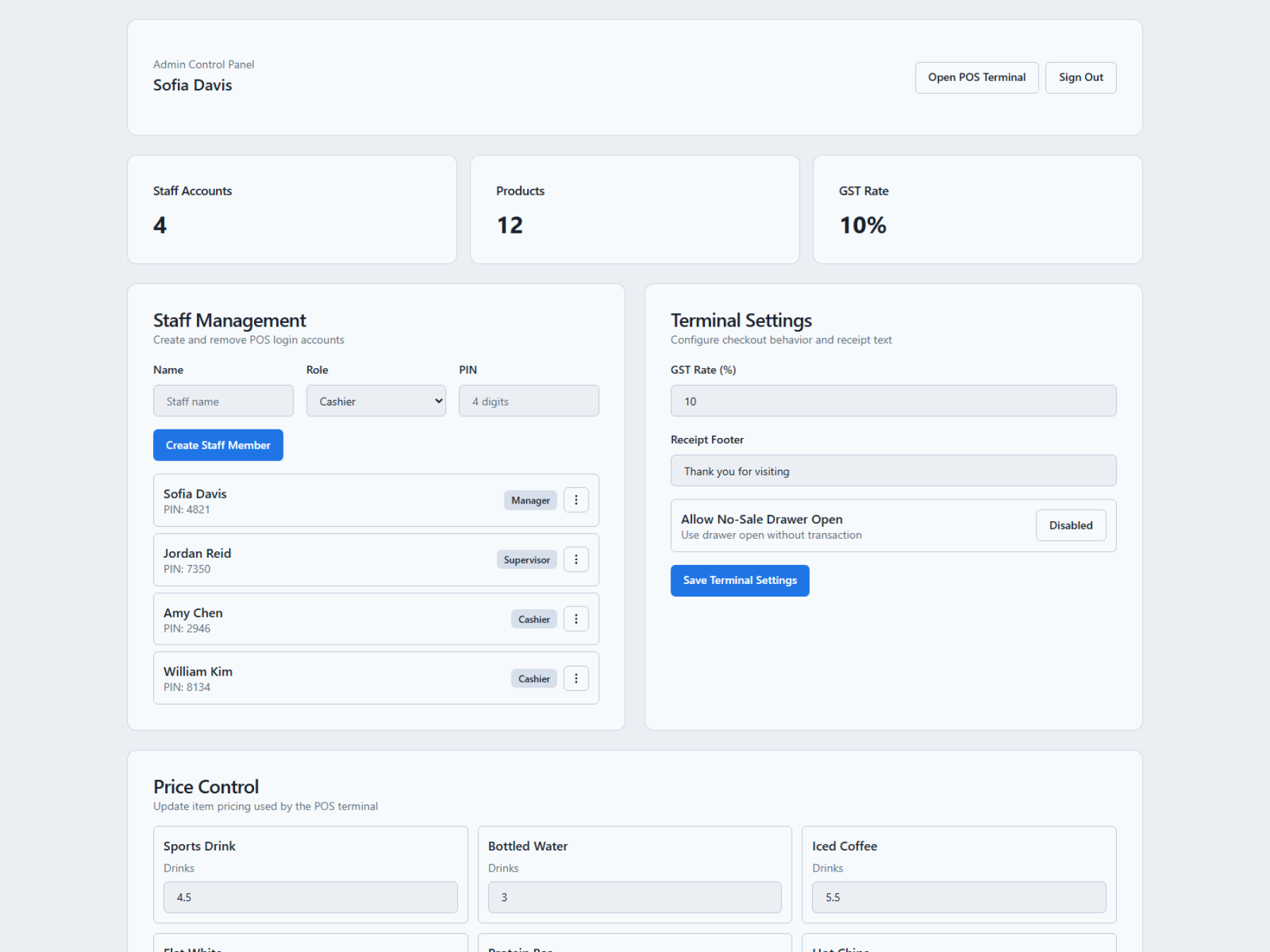The image size is (1270, 952).
Task: Save Terminal Settings
Action: point(739,580)
